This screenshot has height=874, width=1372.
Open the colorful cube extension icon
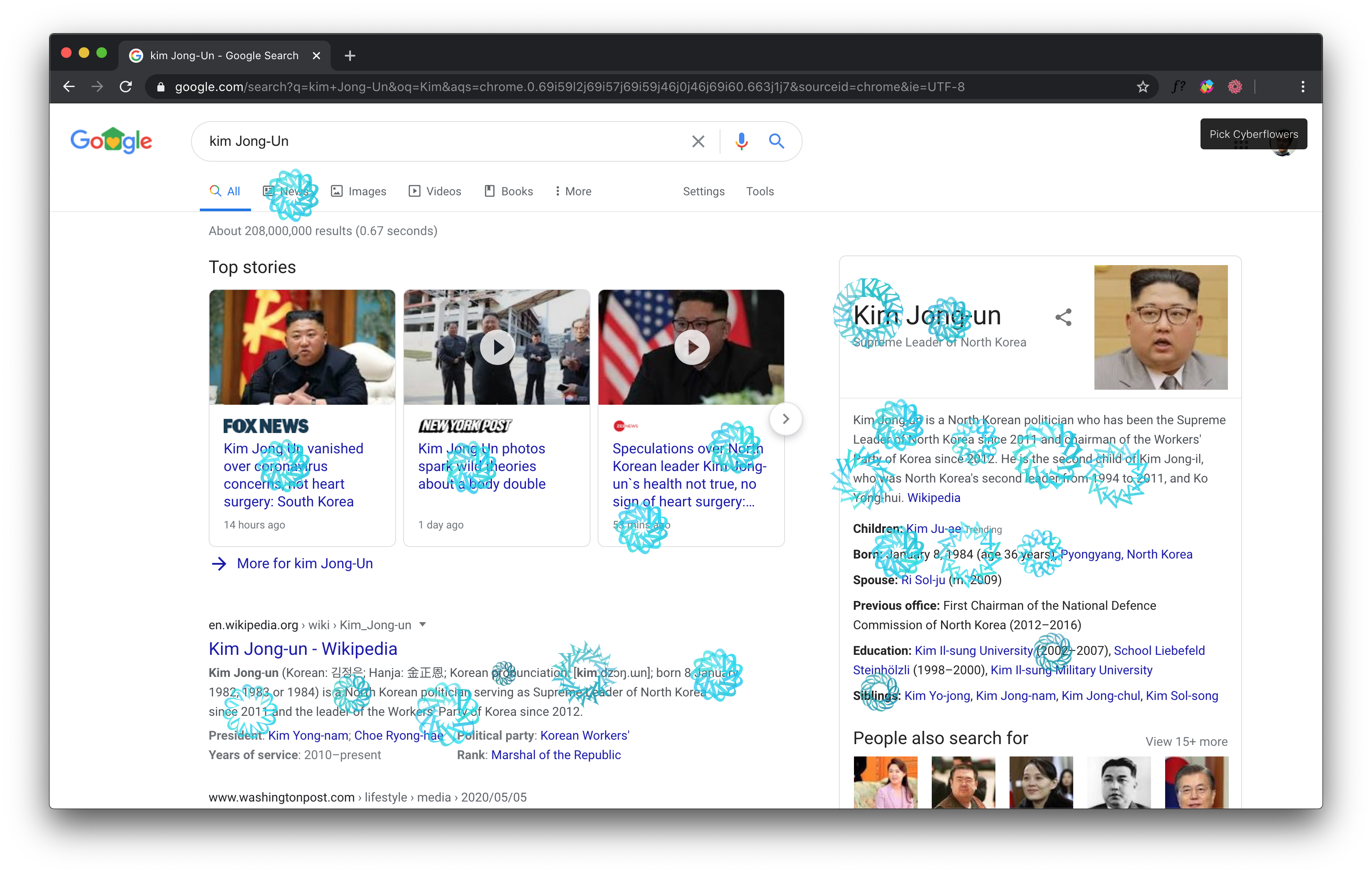pos(1206,87)
